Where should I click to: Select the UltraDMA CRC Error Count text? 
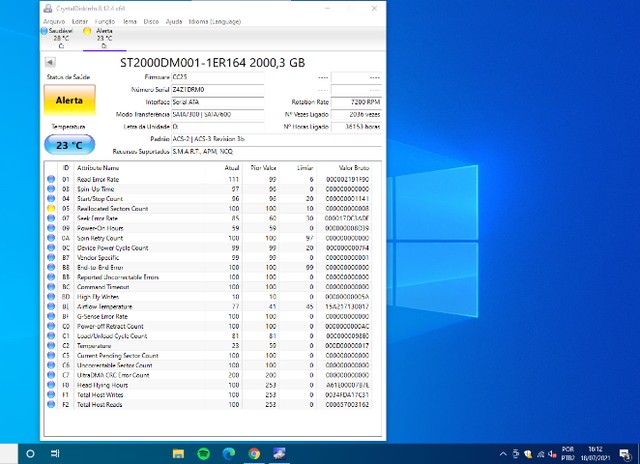coord(113,375)
